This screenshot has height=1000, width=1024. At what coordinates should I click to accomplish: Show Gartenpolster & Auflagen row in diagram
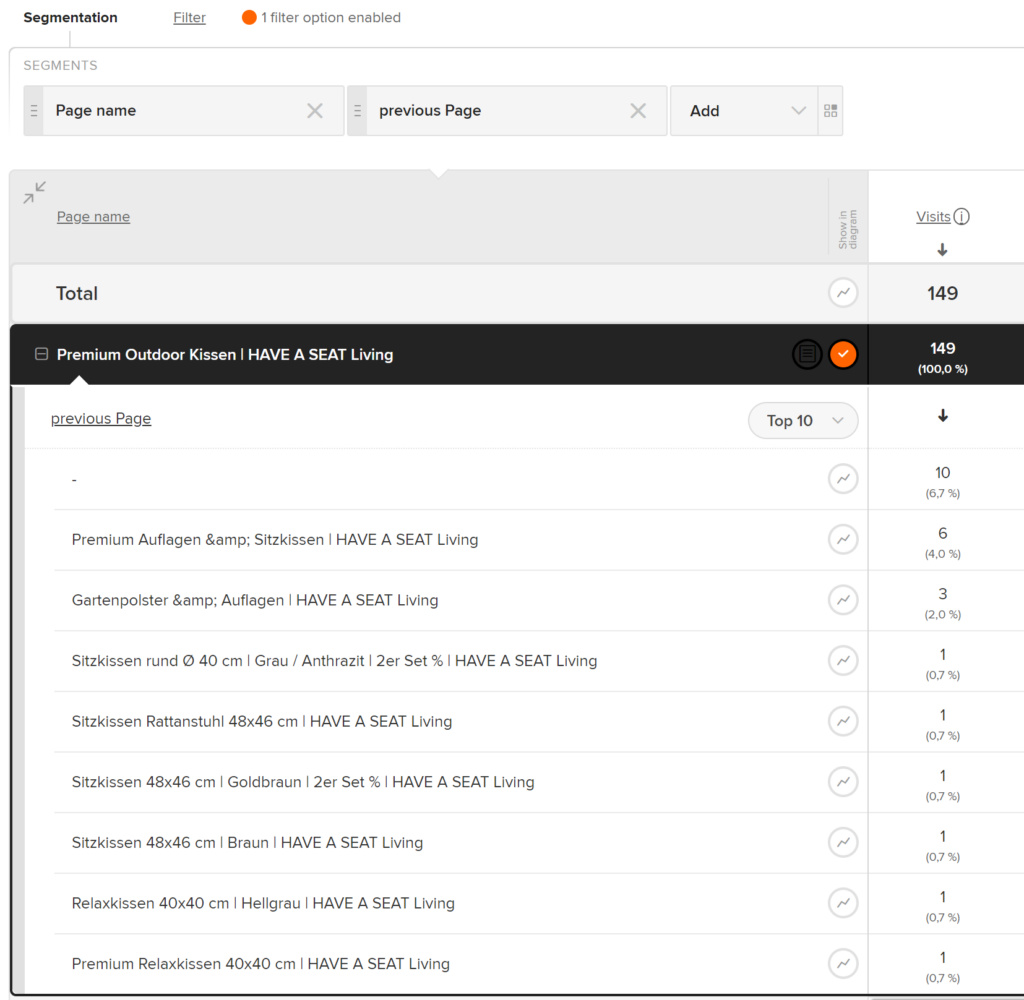pos(843,600)
